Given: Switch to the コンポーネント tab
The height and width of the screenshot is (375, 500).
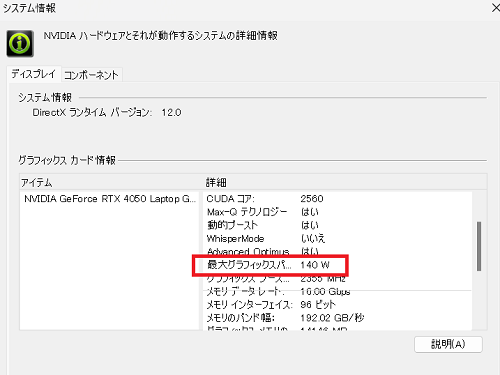Looking at the screenshot, I should (x=91, y=75).
